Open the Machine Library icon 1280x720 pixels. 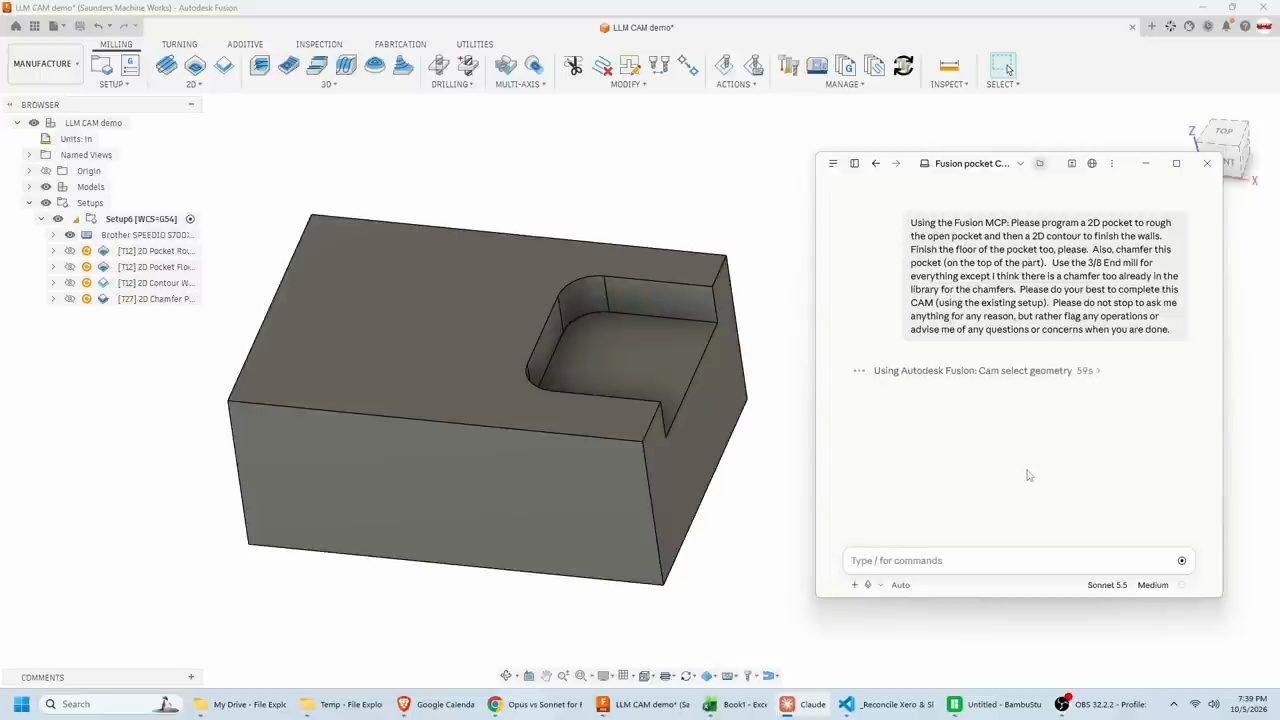pos(817,66)
